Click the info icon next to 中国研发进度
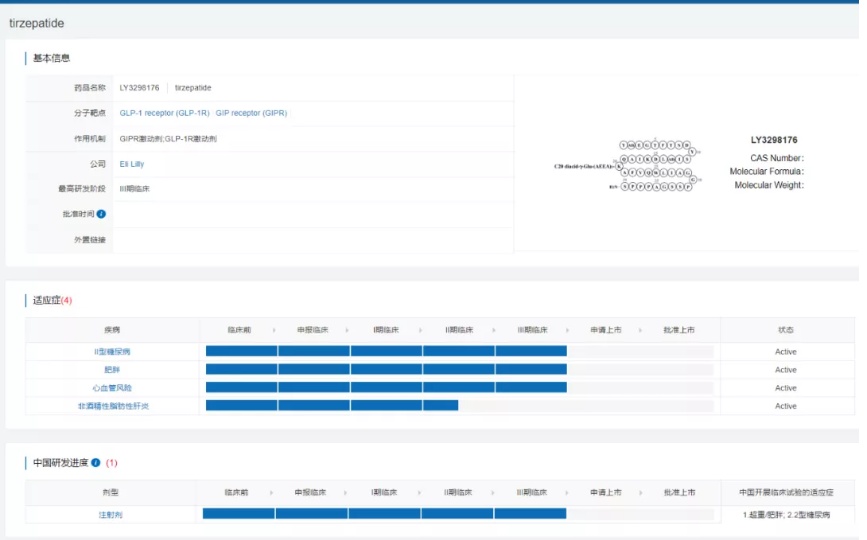867x540 pixels. pyautogui.click(x=96, y=463)
